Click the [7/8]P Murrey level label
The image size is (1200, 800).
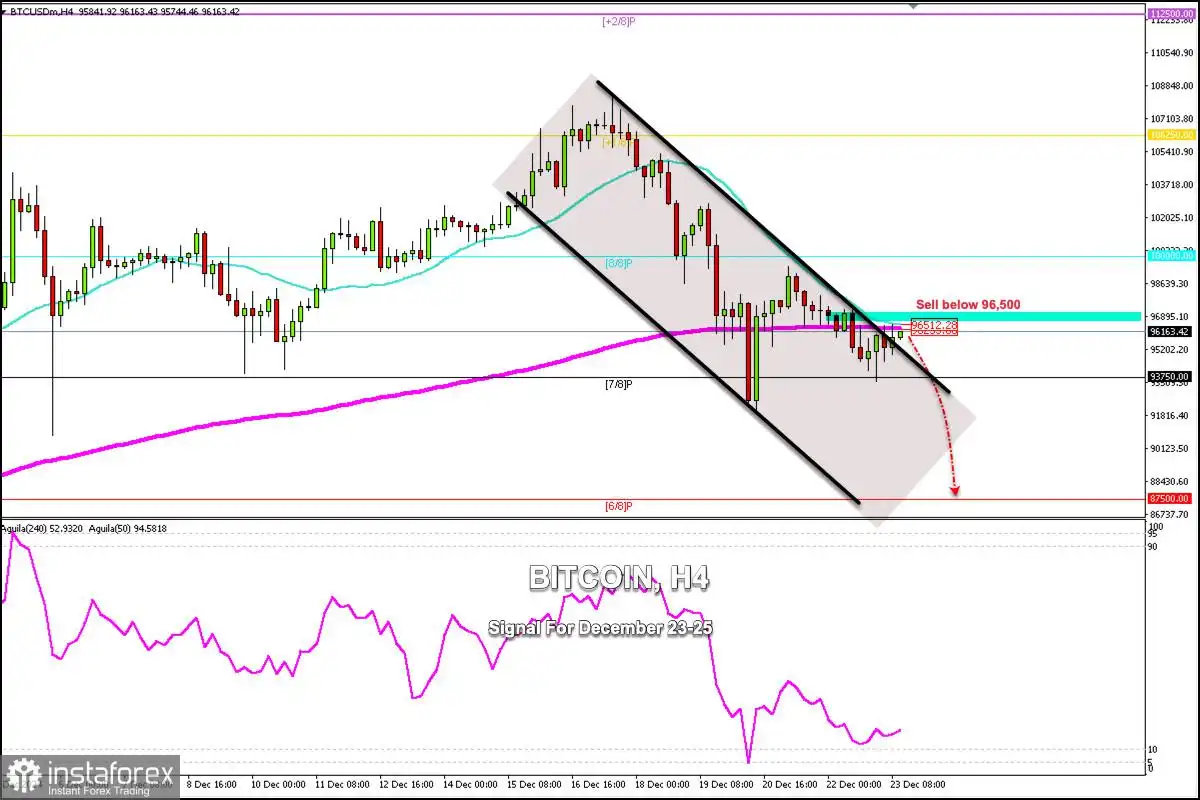(x=619, y=384)
